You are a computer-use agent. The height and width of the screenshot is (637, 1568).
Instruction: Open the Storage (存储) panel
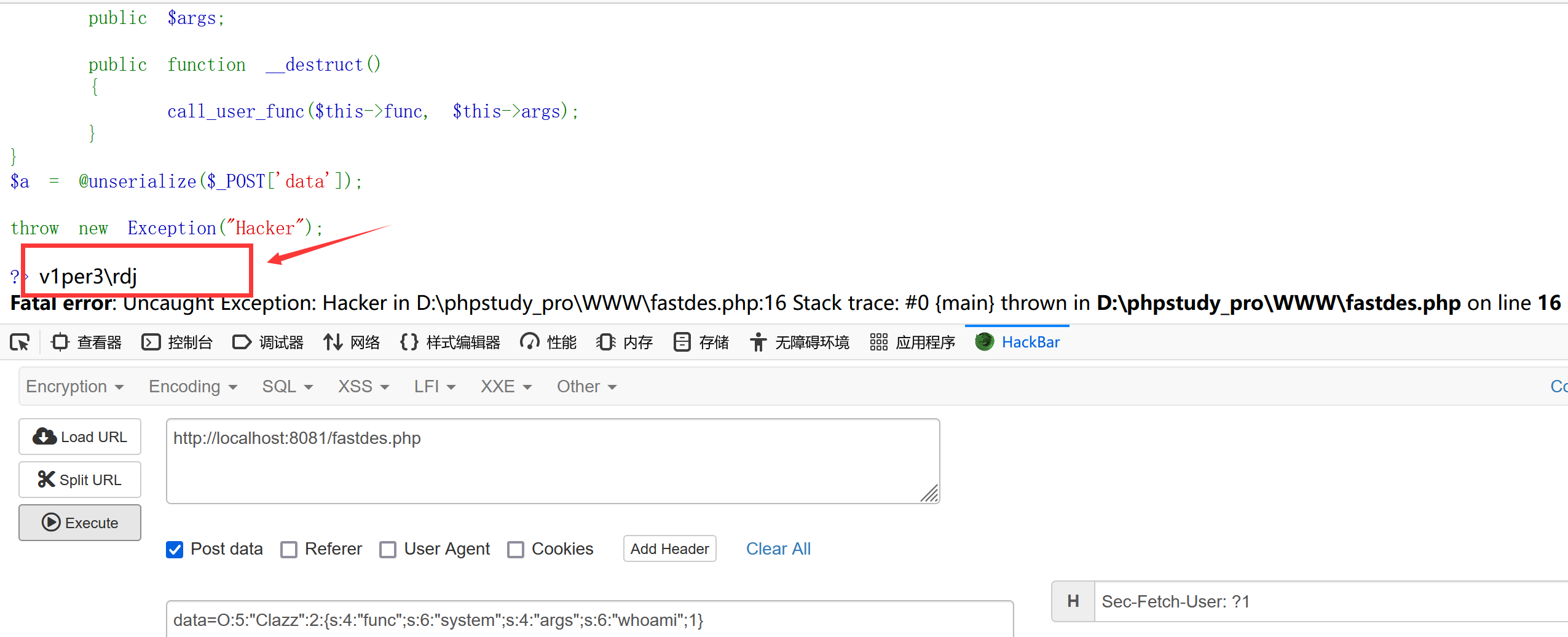(701, 342)
